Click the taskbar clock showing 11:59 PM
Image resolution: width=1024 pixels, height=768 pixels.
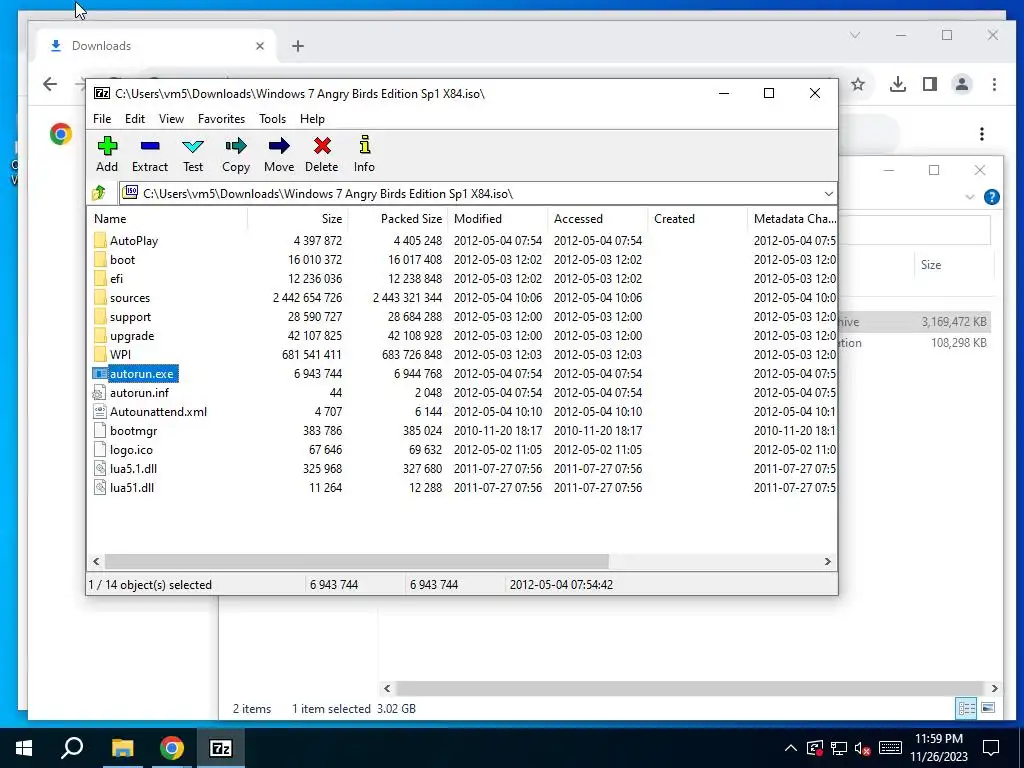point(938,748)
